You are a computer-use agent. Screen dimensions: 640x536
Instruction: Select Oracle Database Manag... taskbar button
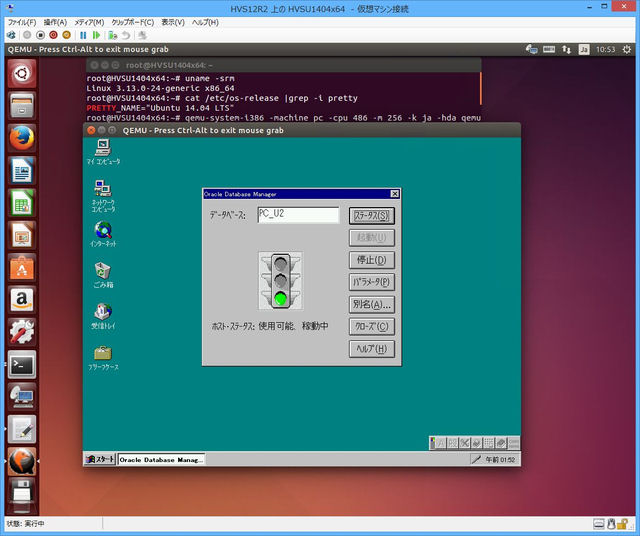click(x=161, y=460)
